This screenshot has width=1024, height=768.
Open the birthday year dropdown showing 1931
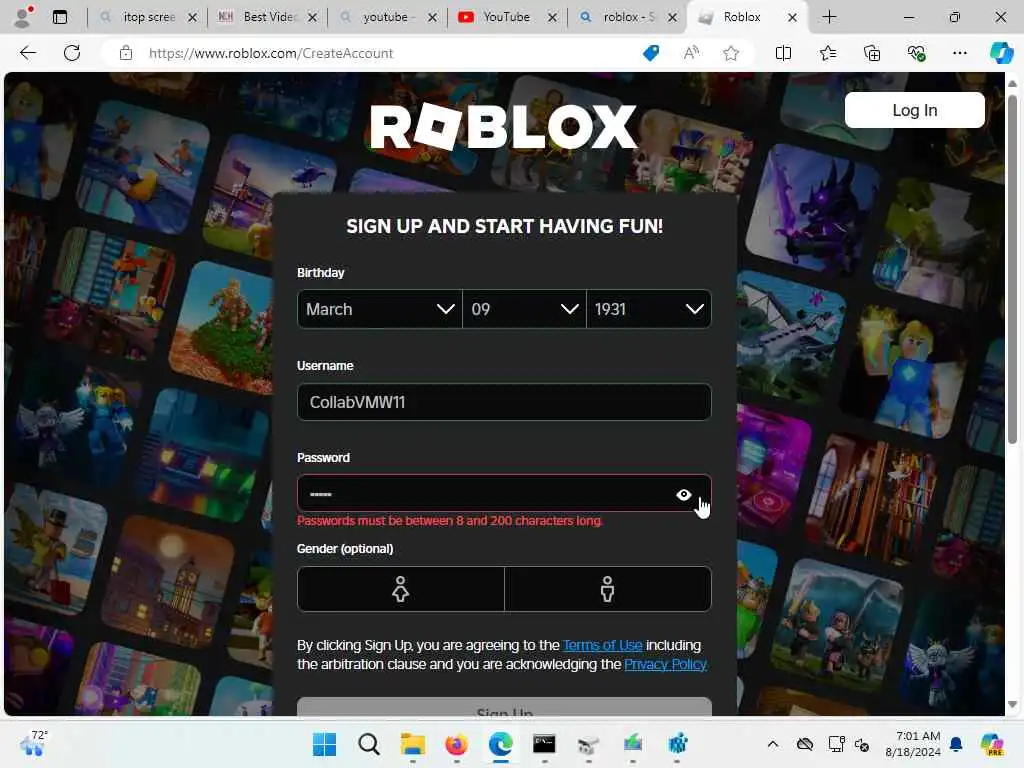pos(648,309)
